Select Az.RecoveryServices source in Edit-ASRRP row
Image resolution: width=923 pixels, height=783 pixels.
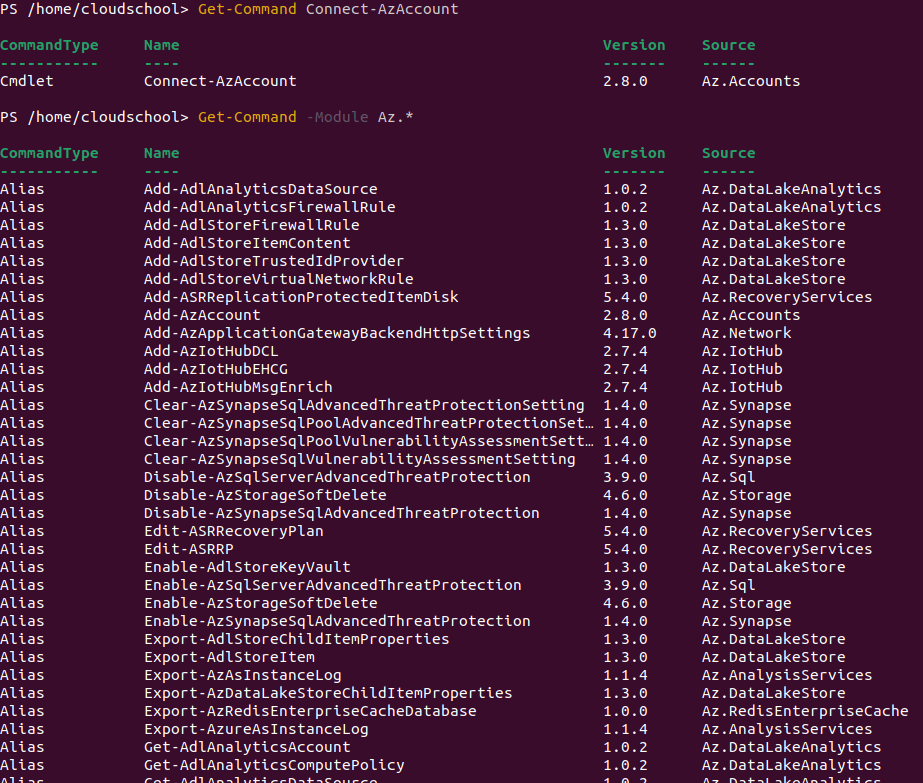pyautogui.click(x=786, y=549)
